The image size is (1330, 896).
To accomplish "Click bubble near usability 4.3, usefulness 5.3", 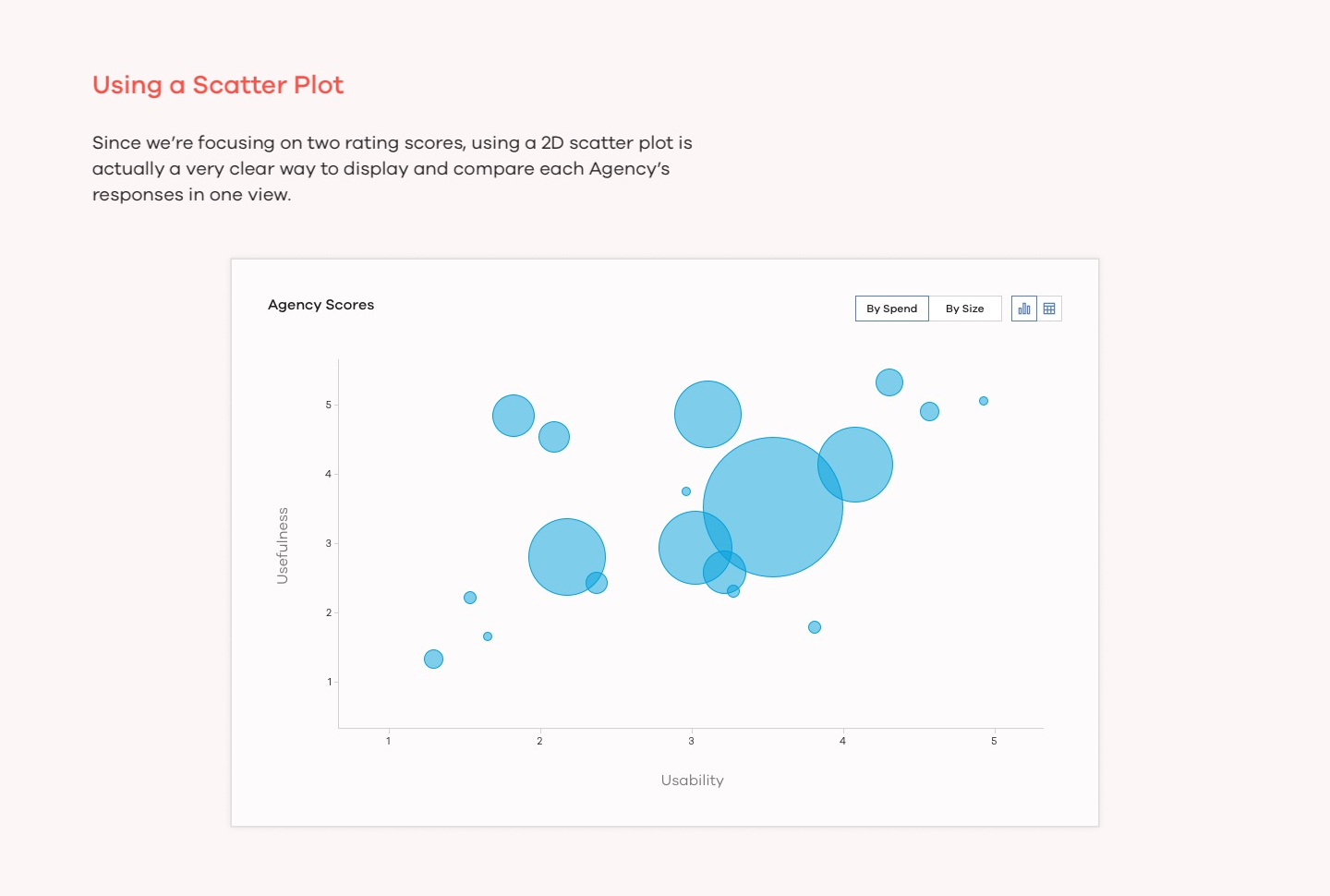I will [889, 382].
